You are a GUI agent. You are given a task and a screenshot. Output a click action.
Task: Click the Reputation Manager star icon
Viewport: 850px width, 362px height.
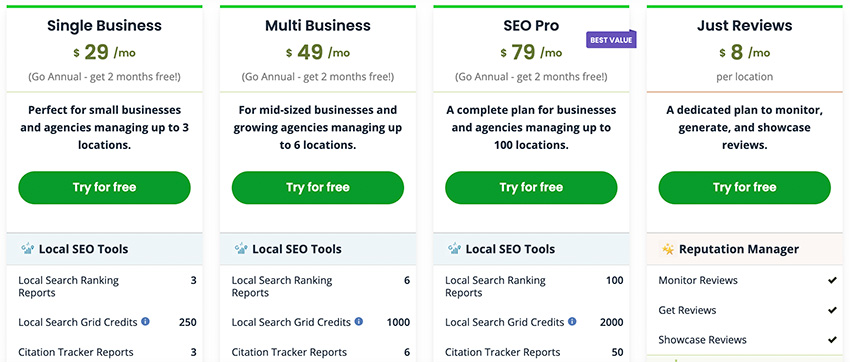(668, 249)
